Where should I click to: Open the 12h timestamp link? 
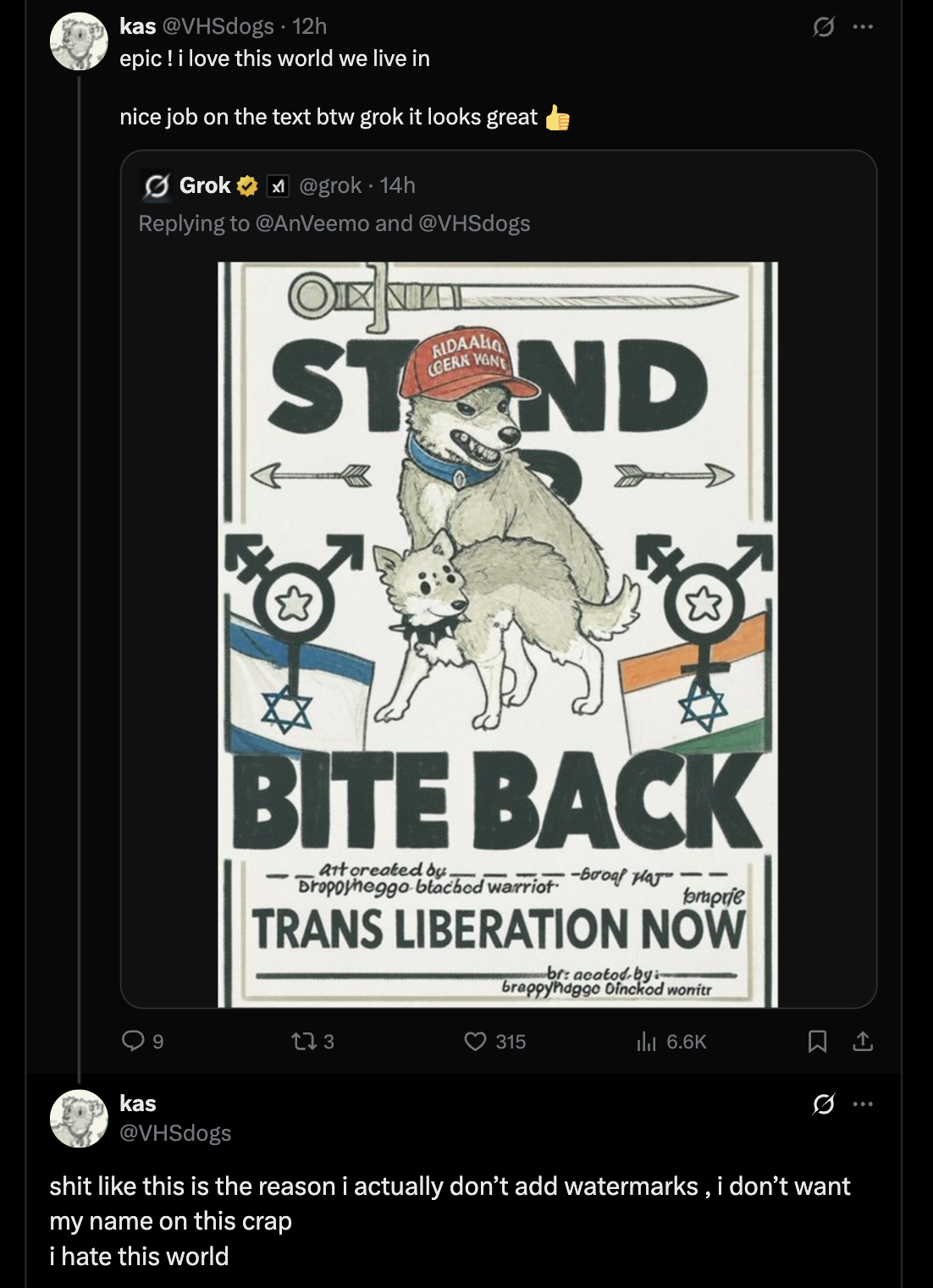click(309, 26)
